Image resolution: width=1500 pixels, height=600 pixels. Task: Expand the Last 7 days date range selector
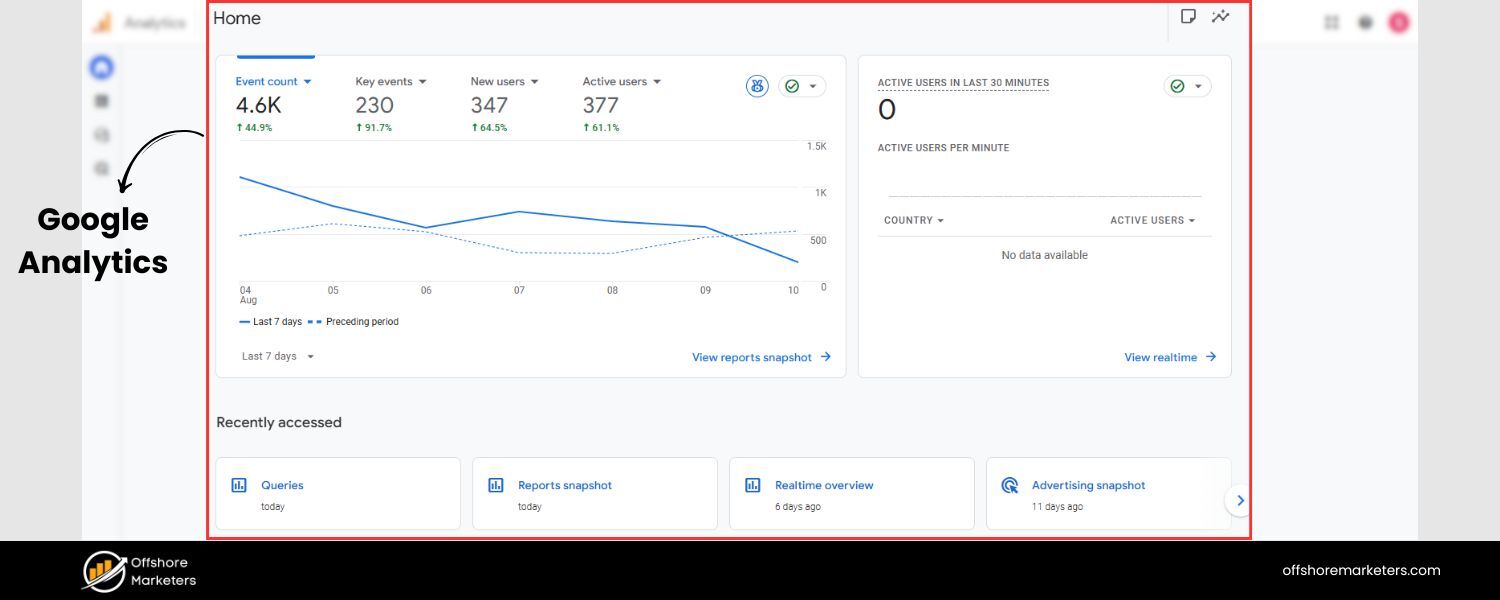coord(275,356)
